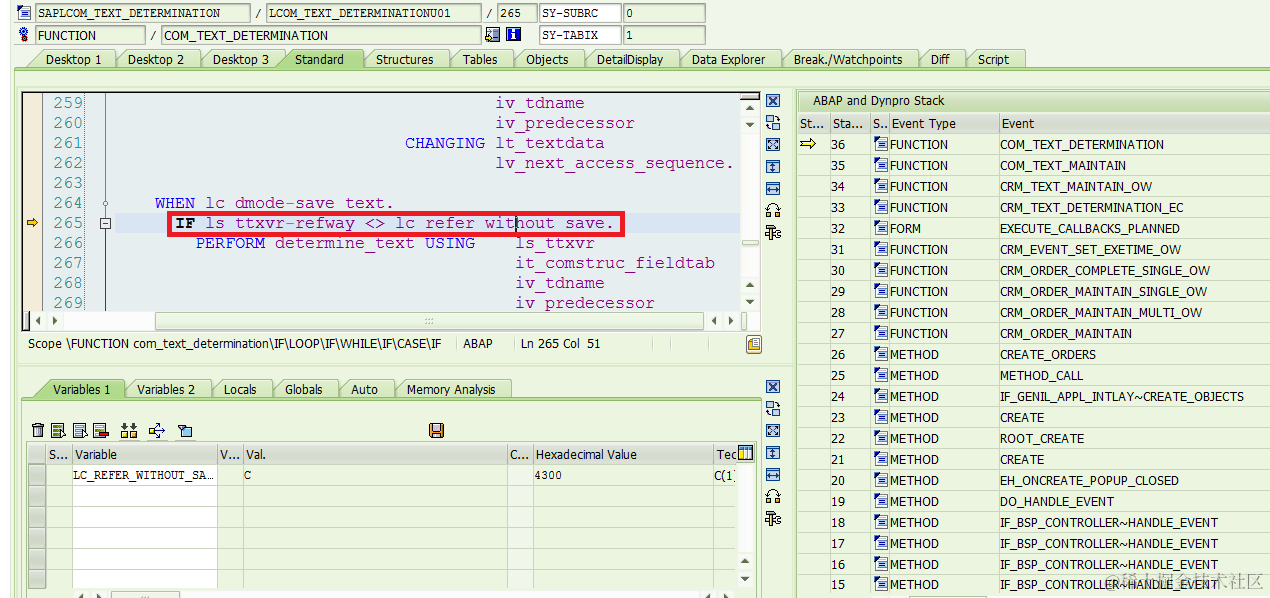Screen dimensions: 1270x598
Task: Open the DetailDisplay tab
Action: [x=630, y=59]
